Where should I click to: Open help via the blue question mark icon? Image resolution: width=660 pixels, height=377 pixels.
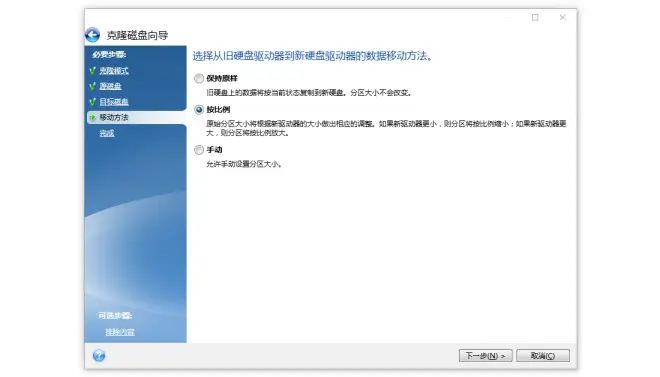point(99,356)
